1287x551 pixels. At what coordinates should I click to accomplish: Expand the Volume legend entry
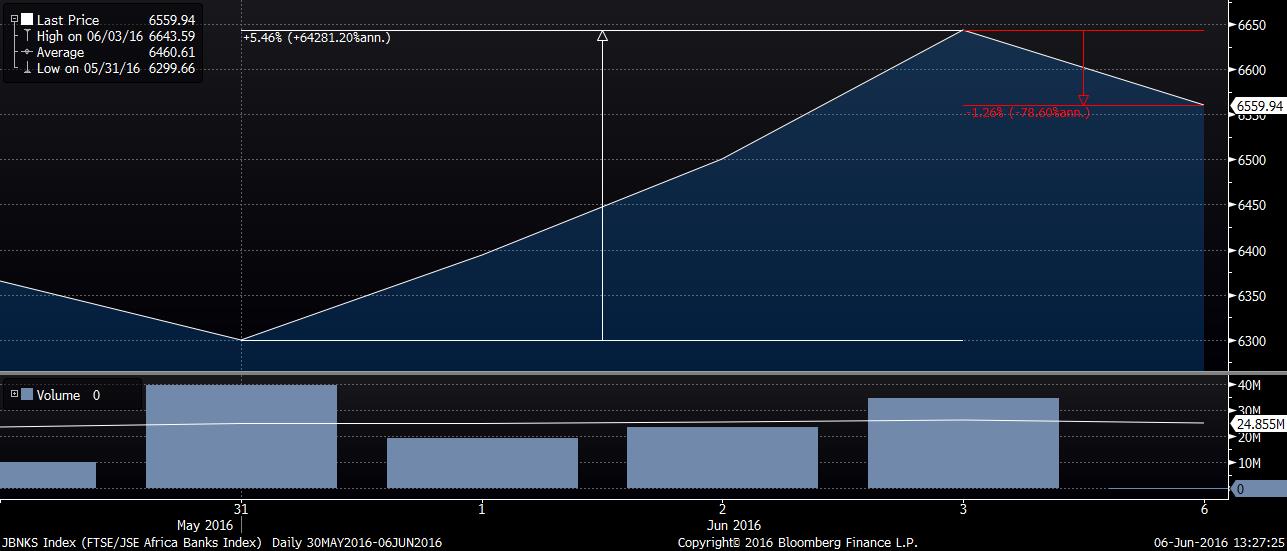14,395
